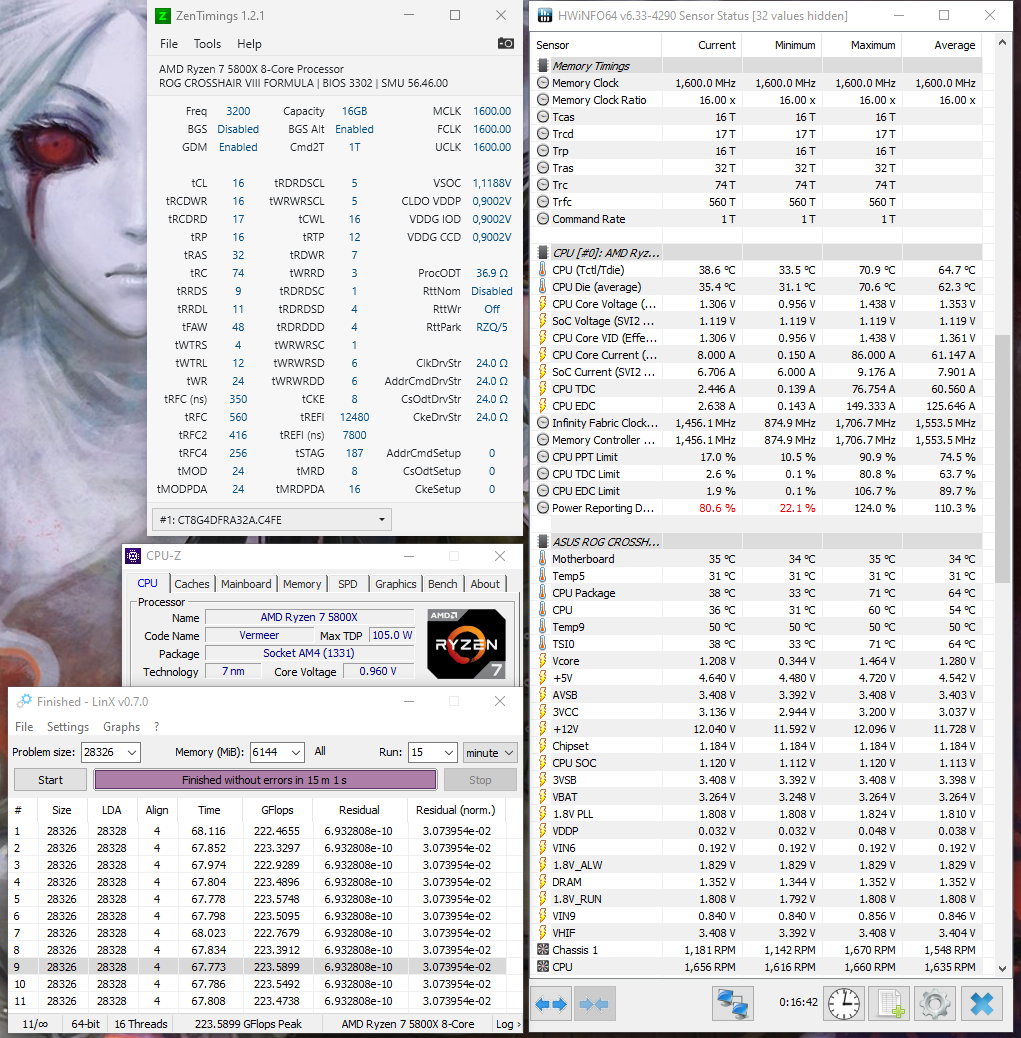Switch to the CPU-Z Bench tab
This screenshot has width=1021, height=1038.
pos(442,584)
